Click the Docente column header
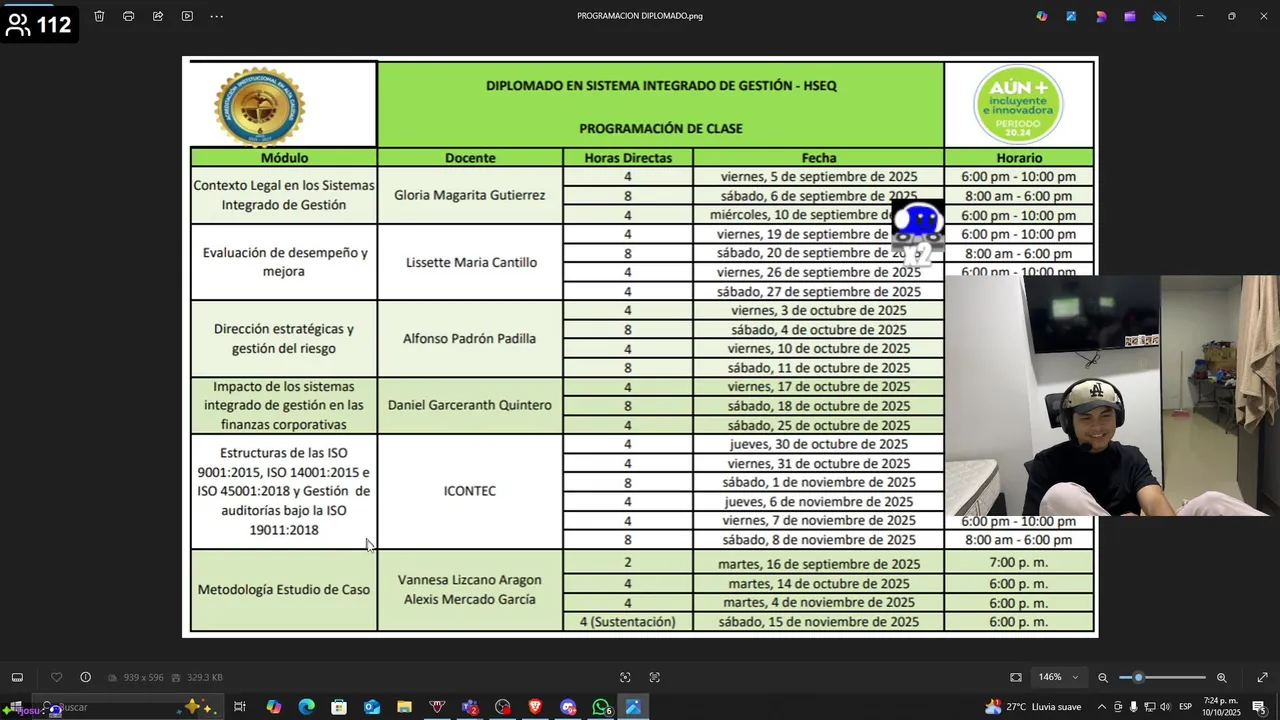1280x720 pixels. [x=470, y=158]
